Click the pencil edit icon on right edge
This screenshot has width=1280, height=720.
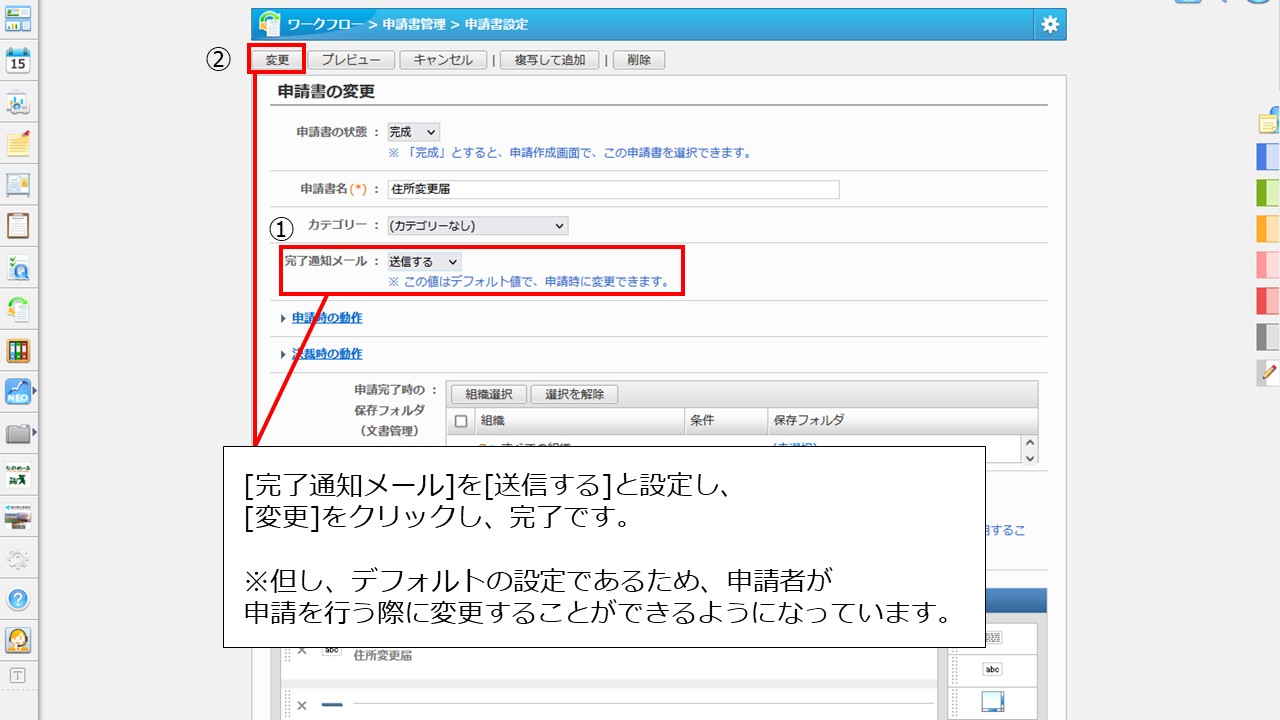click(1268, 372)
